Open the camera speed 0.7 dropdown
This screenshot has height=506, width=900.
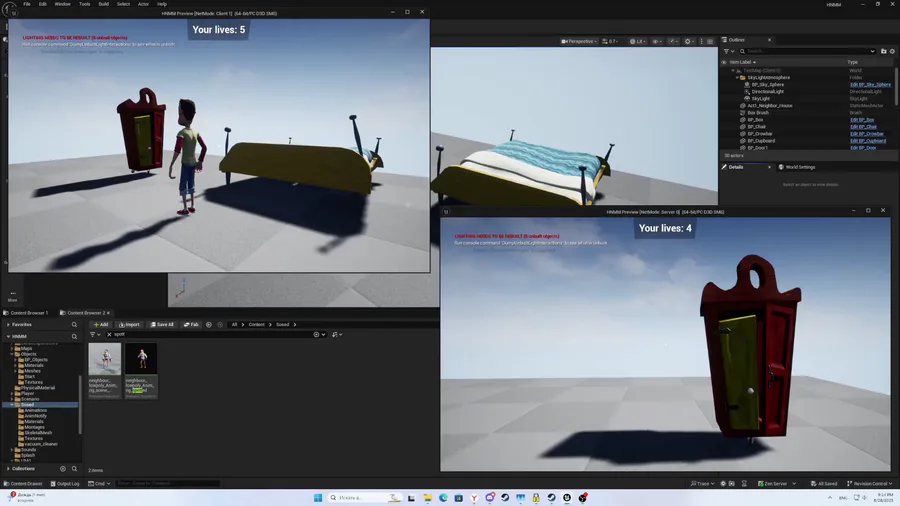[610, 41]
